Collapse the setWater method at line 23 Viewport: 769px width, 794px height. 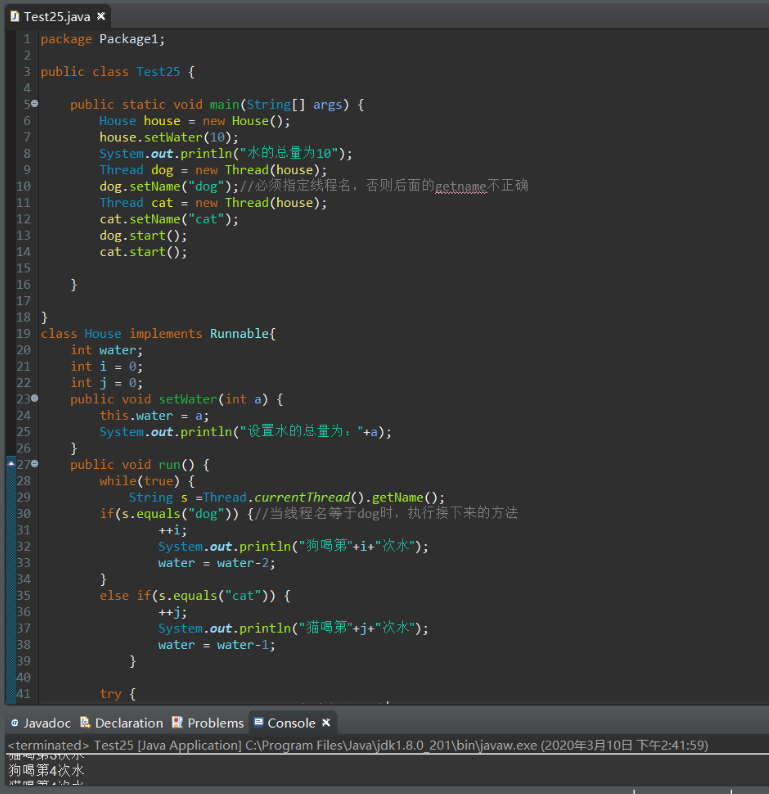click(35, 399)
